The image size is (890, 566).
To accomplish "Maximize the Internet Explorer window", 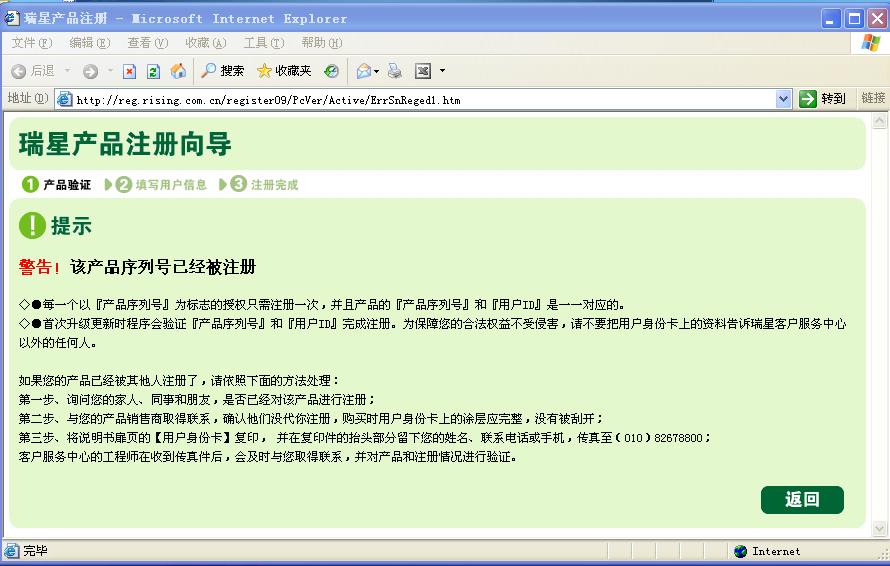I will 854,19.
